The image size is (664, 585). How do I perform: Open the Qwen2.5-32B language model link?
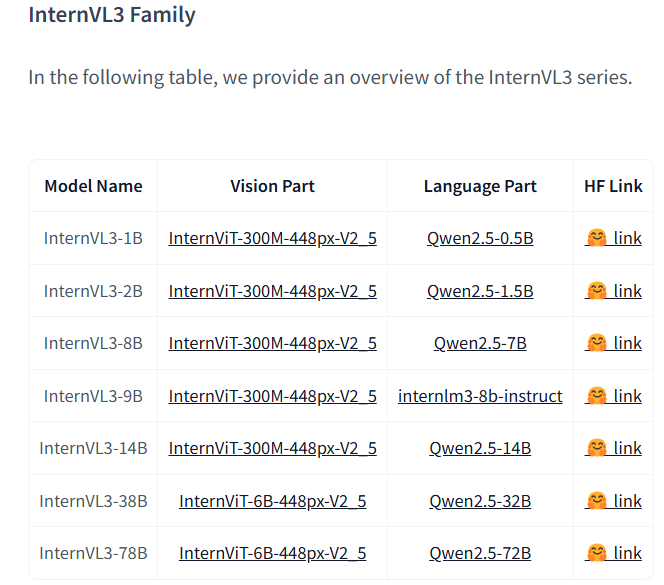[x=480, y=502]
